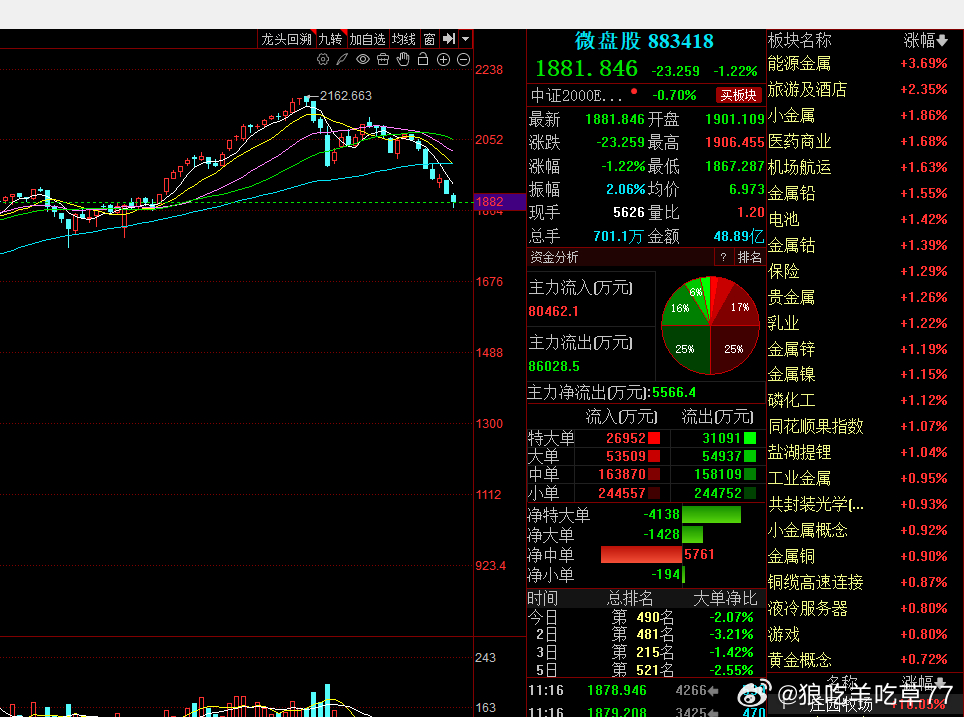Open chart settings gear icon
Screen dimensions: 964x717
coord(323,60)
